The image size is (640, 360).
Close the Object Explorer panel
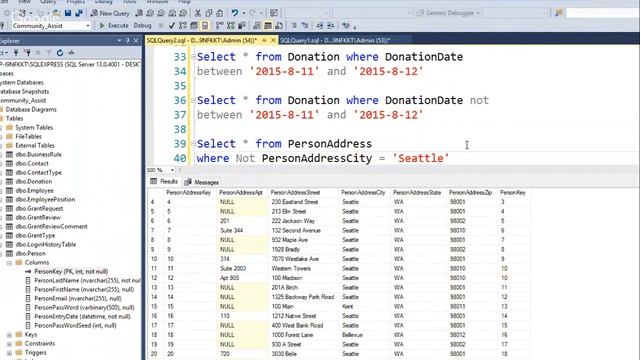[x=136, y=40]
